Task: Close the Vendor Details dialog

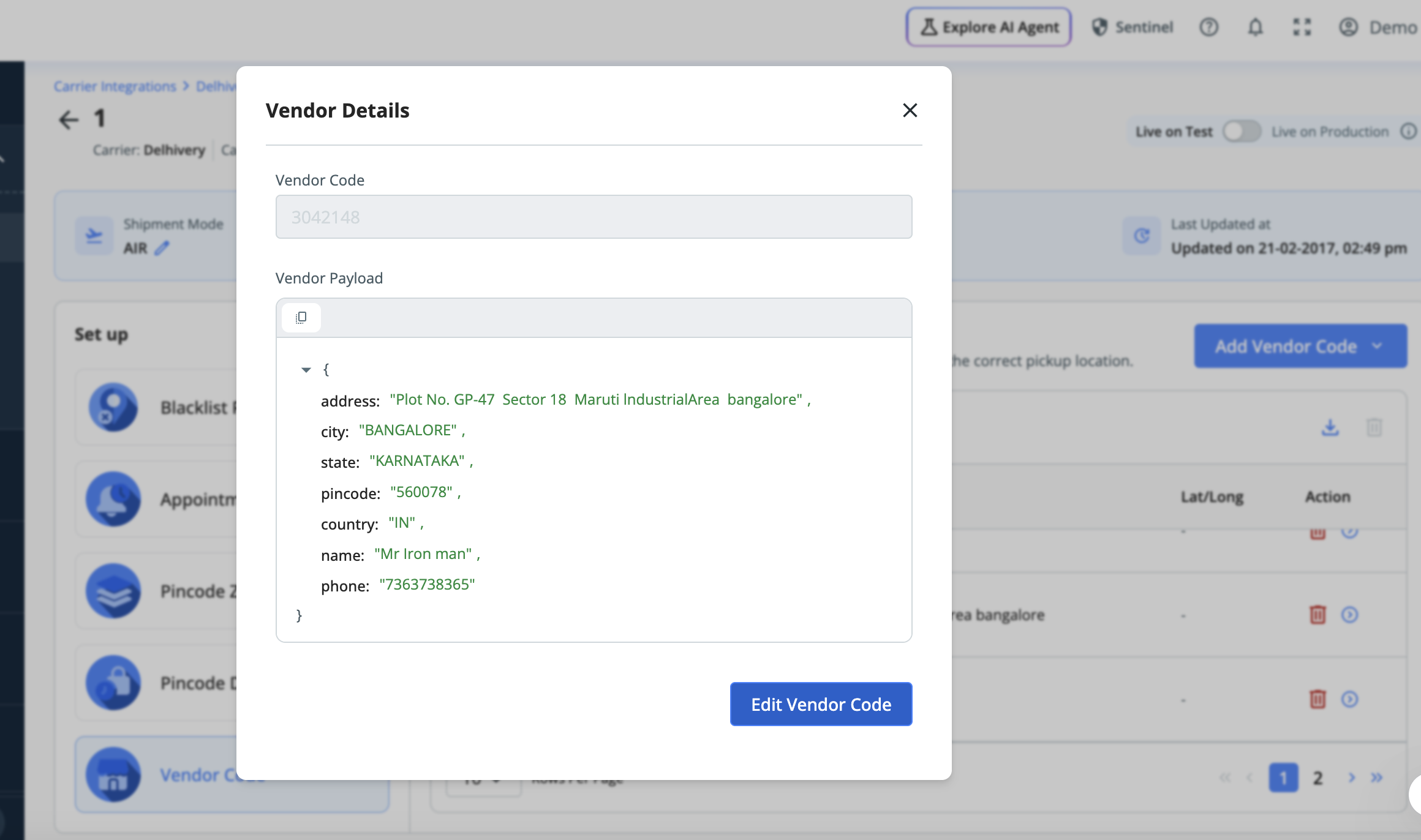Action: click(910, 110)
